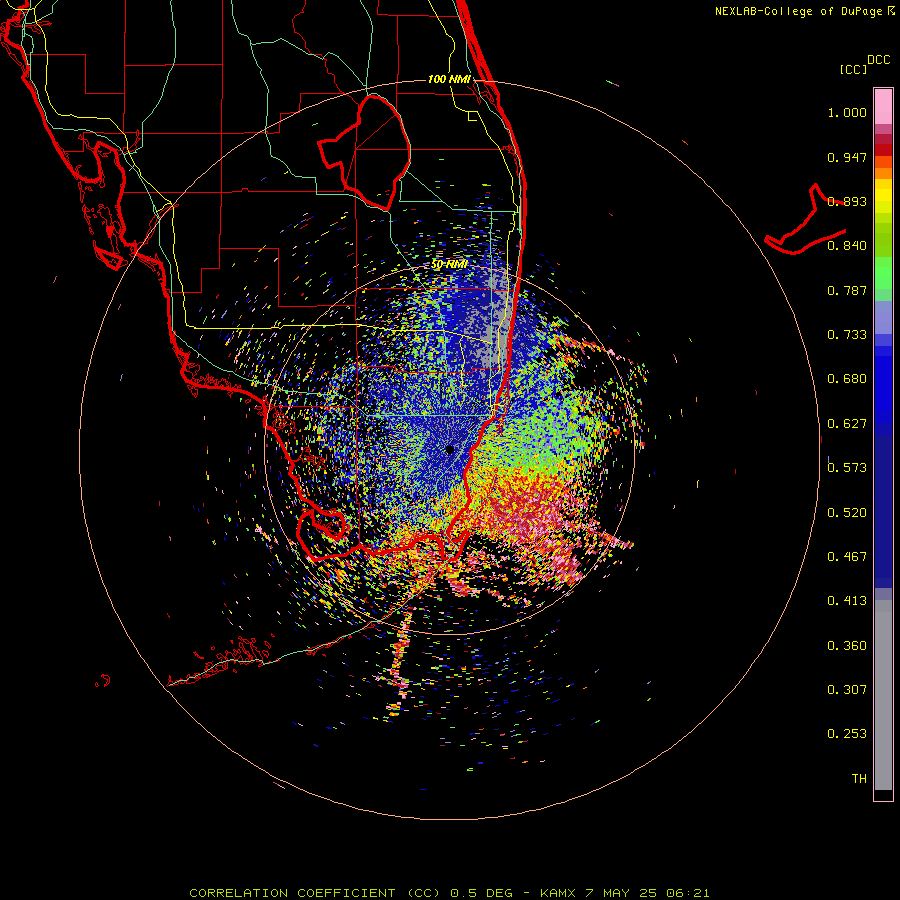Image resolution: width=900 pixels, height=900 pixels.
Task: Click the 0.520 color scale value
Action: 847,513
